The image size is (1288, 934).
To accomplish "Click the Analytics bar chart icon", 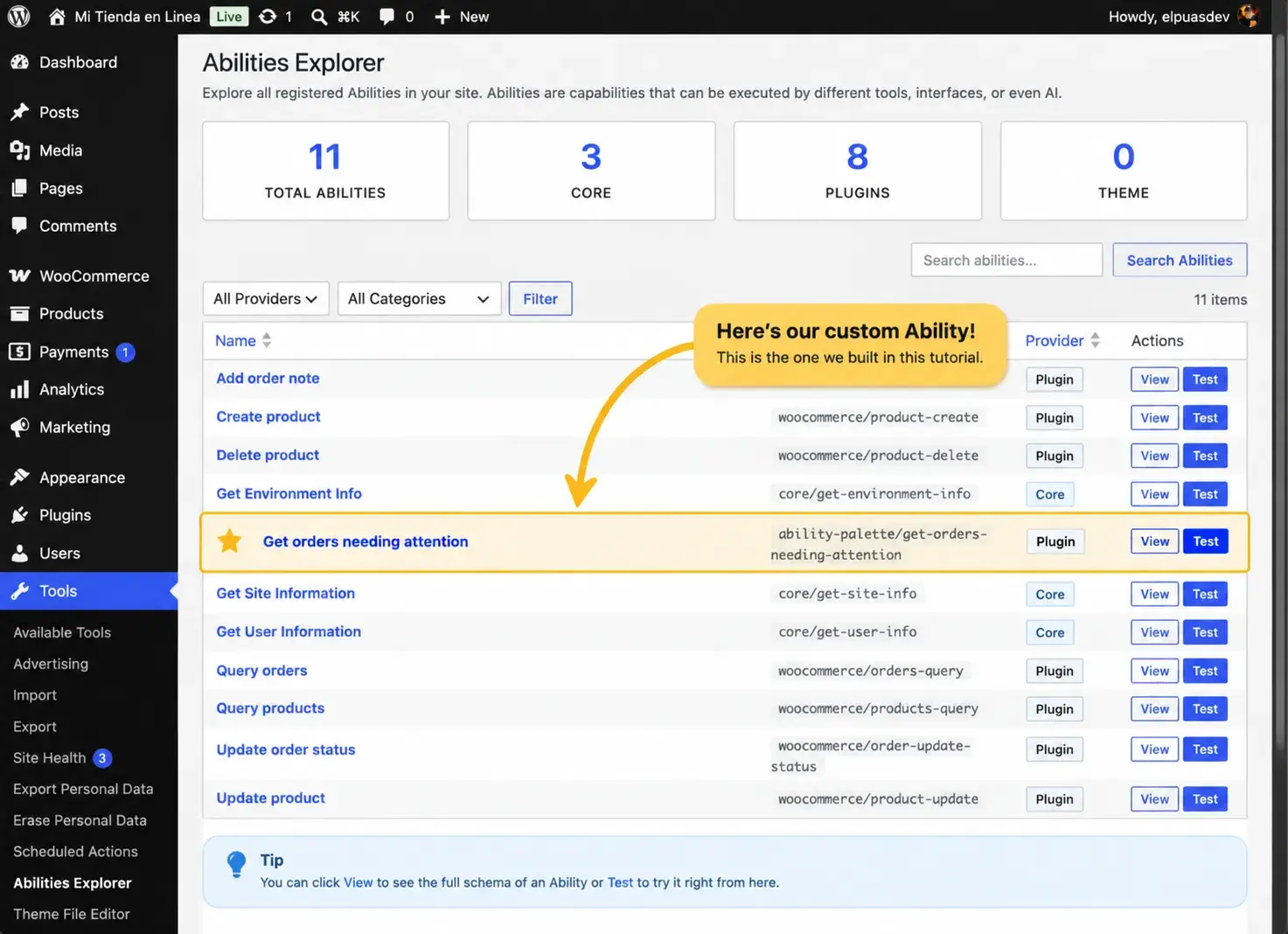I will 19,390.
